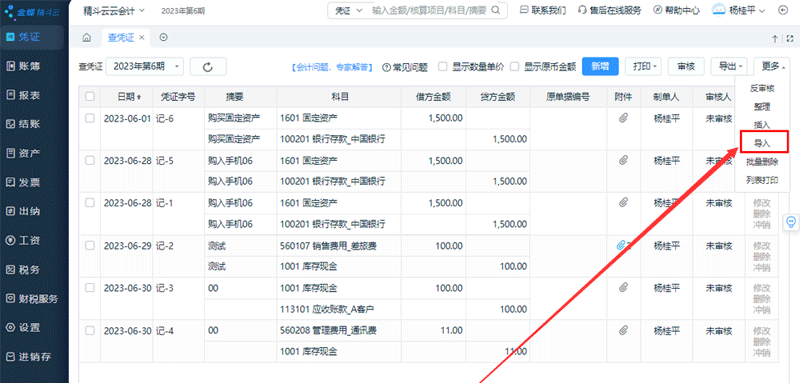Screen dimensions: 800x383
Task: Expand the 精斗云云会计 product dropdown
Action: (114, 10)
